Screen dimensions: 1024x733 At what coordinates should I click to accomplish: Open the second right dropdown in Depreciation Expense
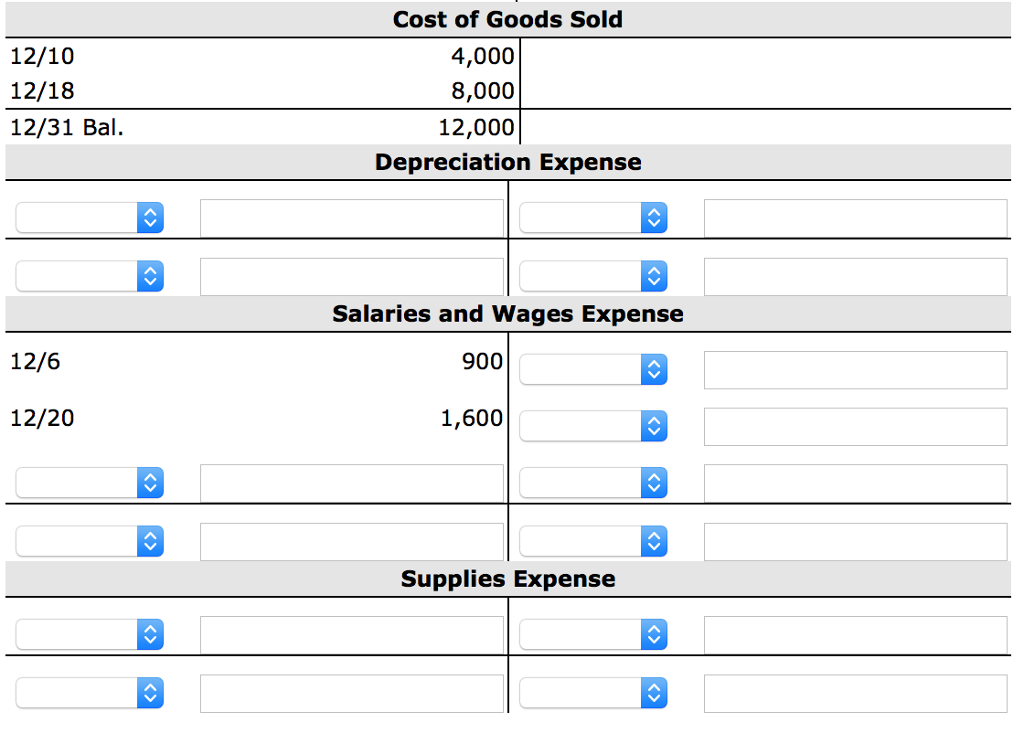coord(593,276)
